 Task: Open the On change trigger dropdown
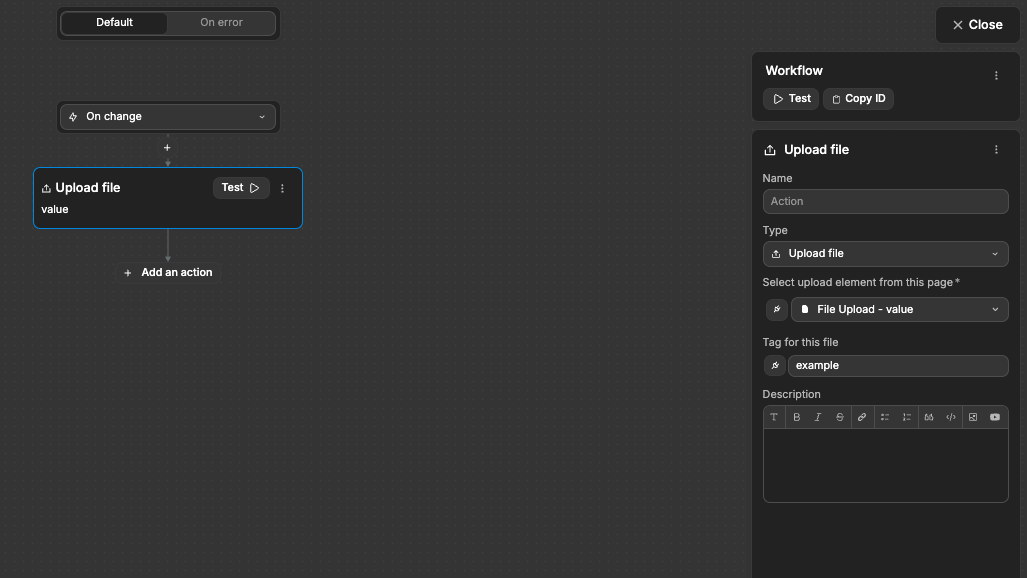coord(167,116)
